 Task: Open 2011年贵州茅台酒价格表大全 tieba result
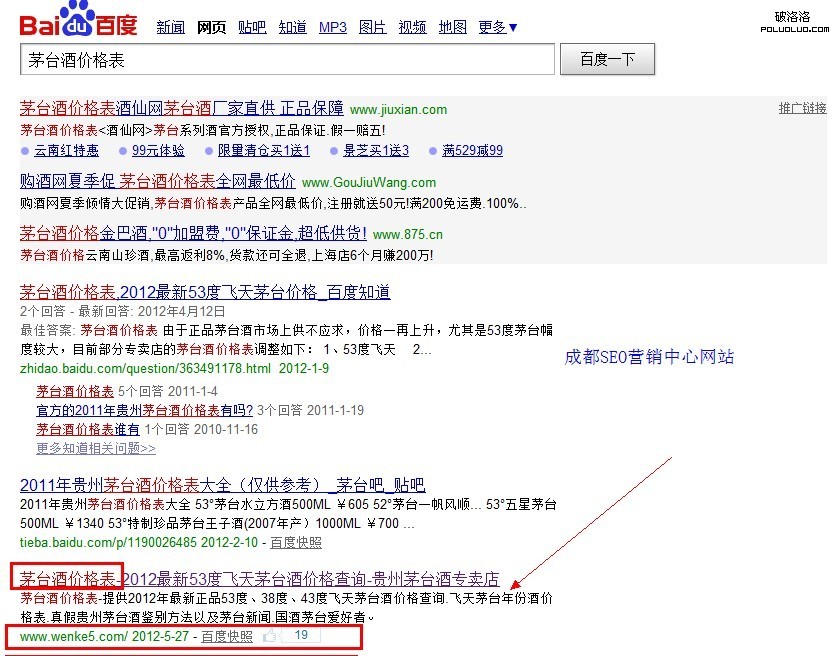coord(222,485)
